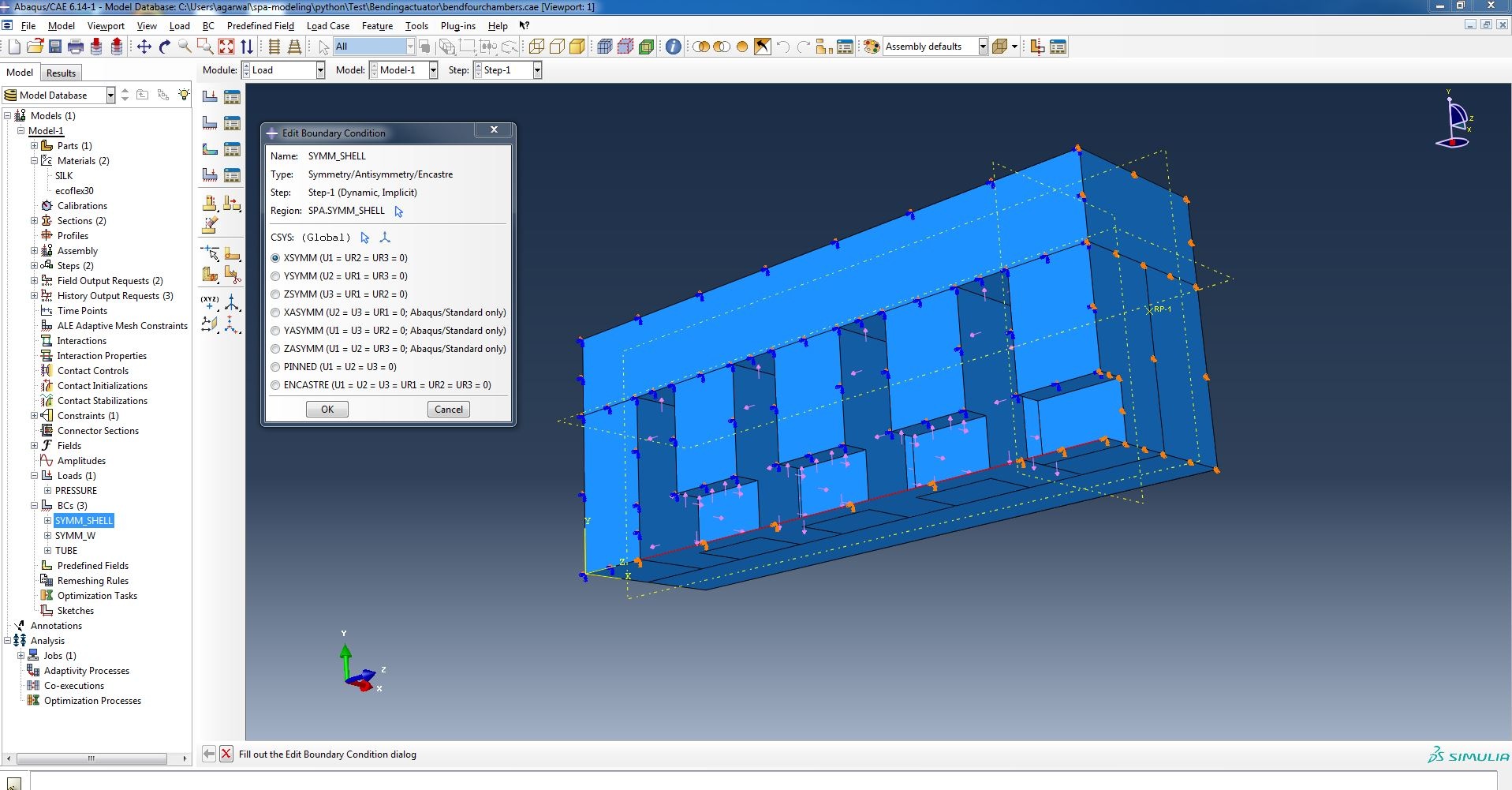The width and height of the screenshot is (1512, 790).
Task: Select the YASYMM radio button
Action: click(275, 331)
